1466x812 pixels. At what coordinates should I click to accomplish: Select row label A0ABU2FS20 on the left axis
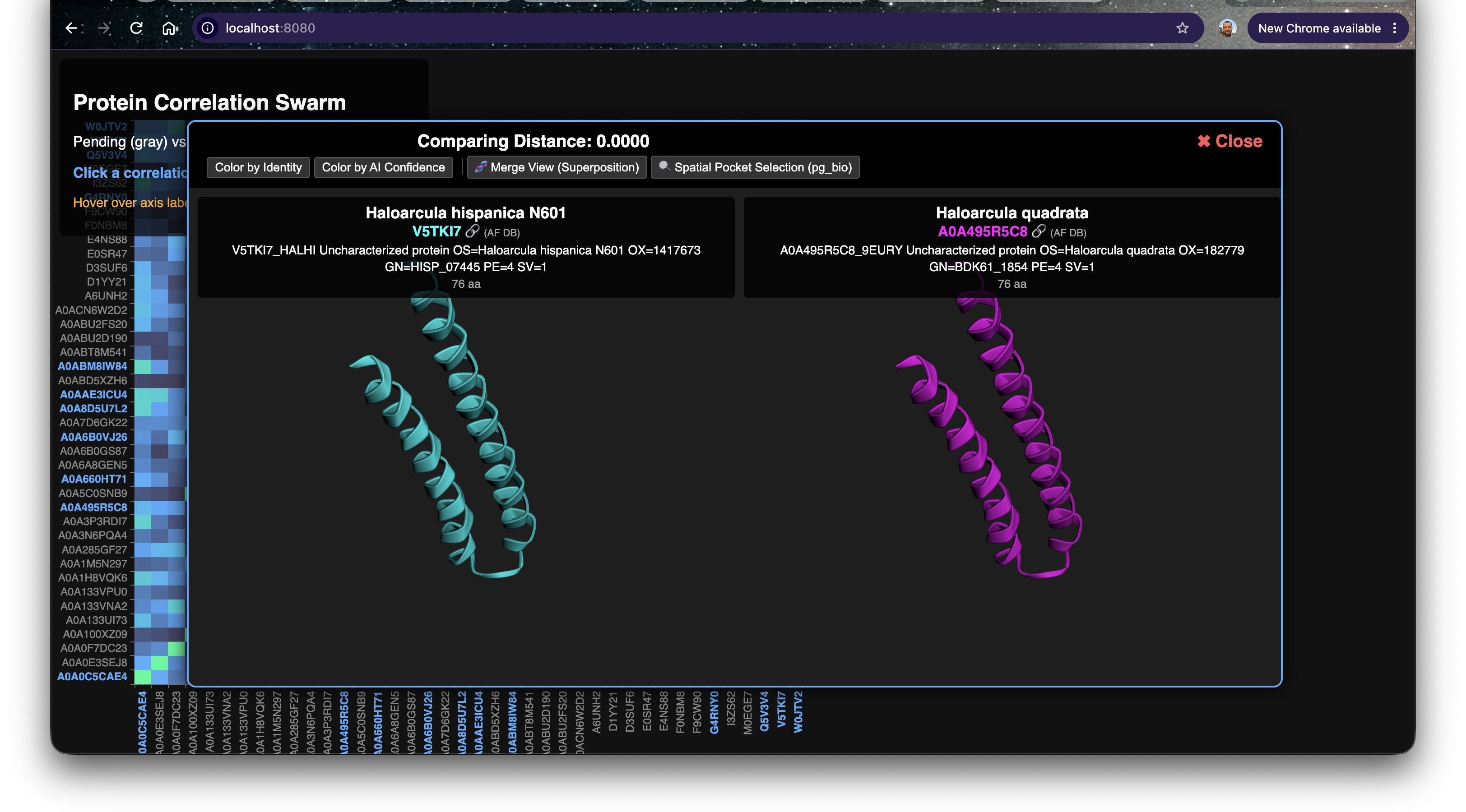click(93, 324)
